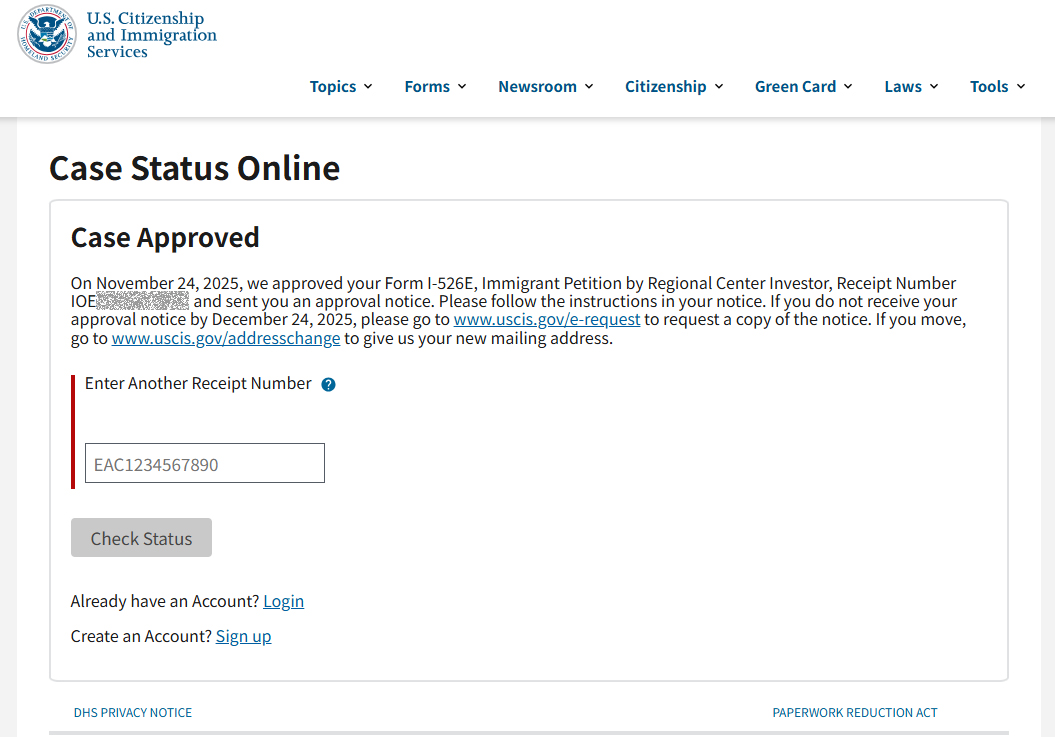This screenshot has width=1055, height=737.
Task: Expand the Topics menu
Action: [341, 87]
